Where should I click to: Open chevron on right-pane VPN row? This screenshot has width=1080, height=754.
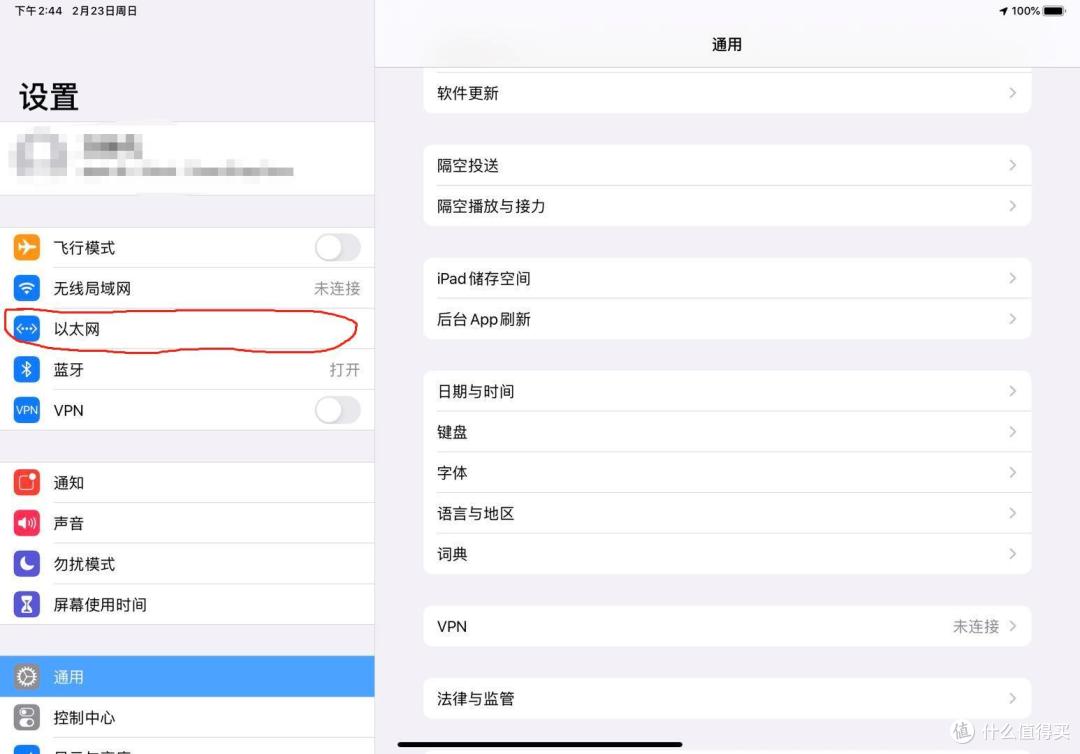tap(1012, 626)
